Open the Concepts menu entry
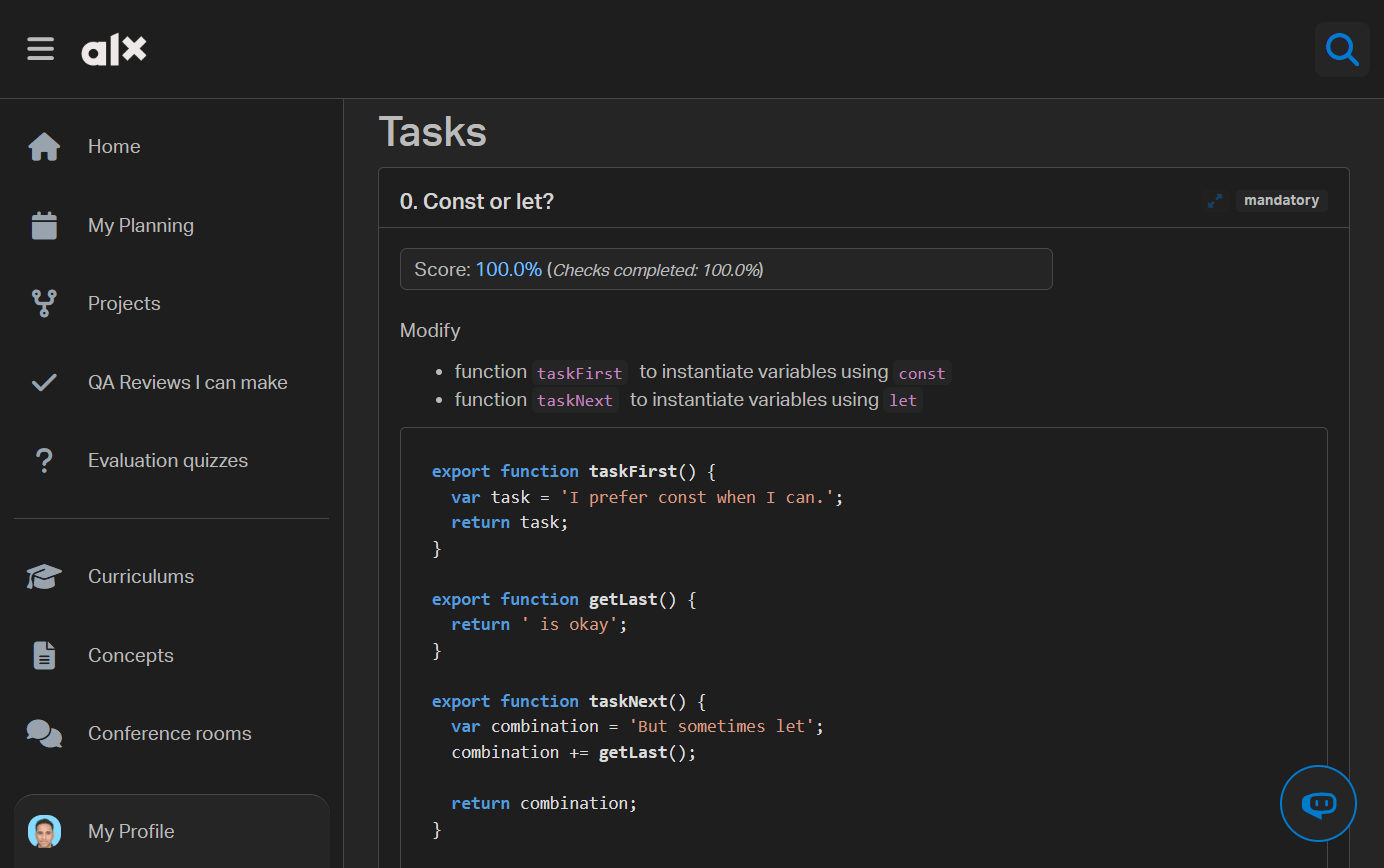 pyautogui.click(x=130, y=655)
